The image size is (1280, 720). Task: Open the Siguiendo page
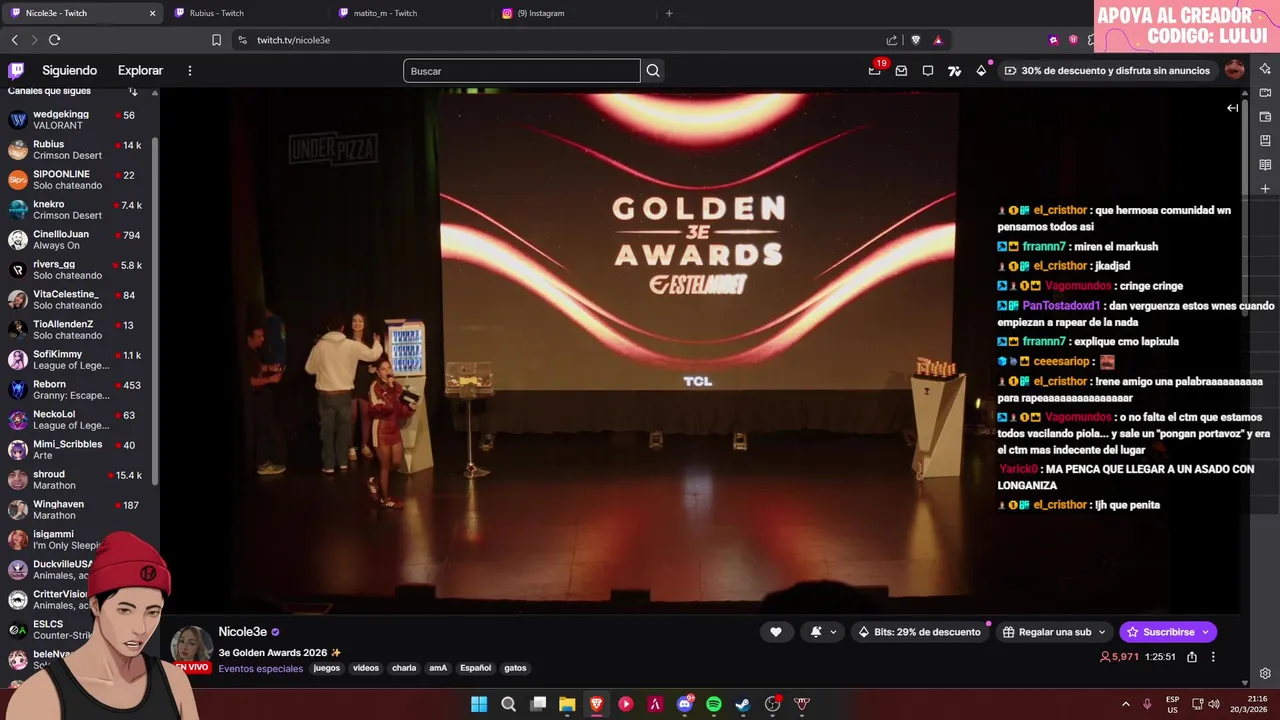[69, 71]
